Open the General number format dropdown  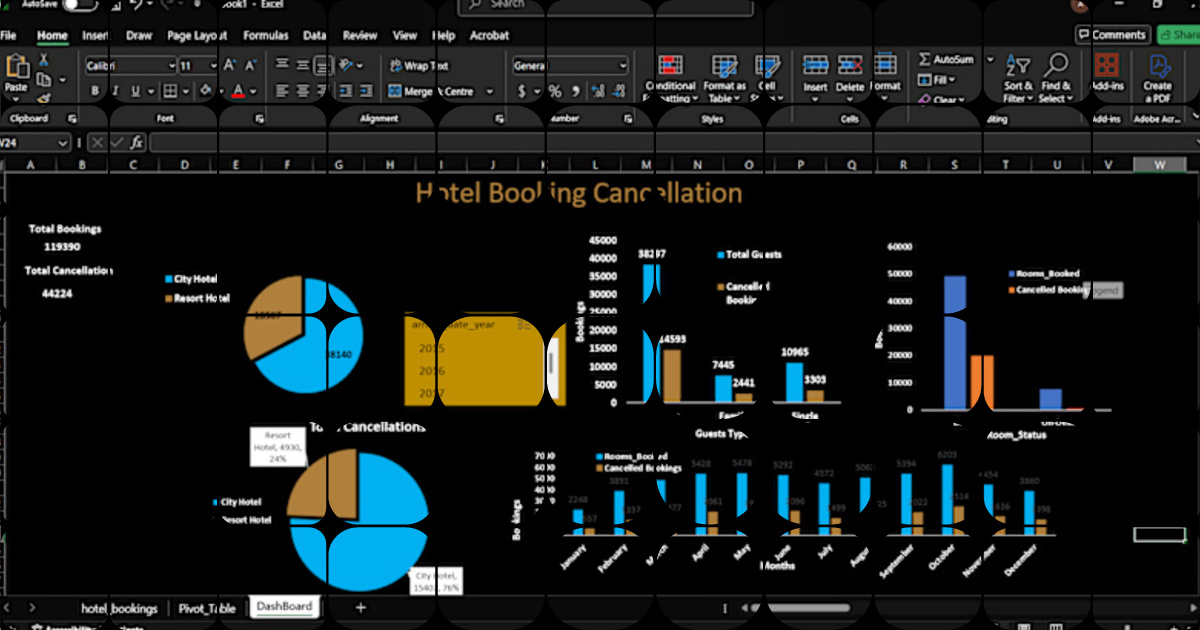click(623, 66)
